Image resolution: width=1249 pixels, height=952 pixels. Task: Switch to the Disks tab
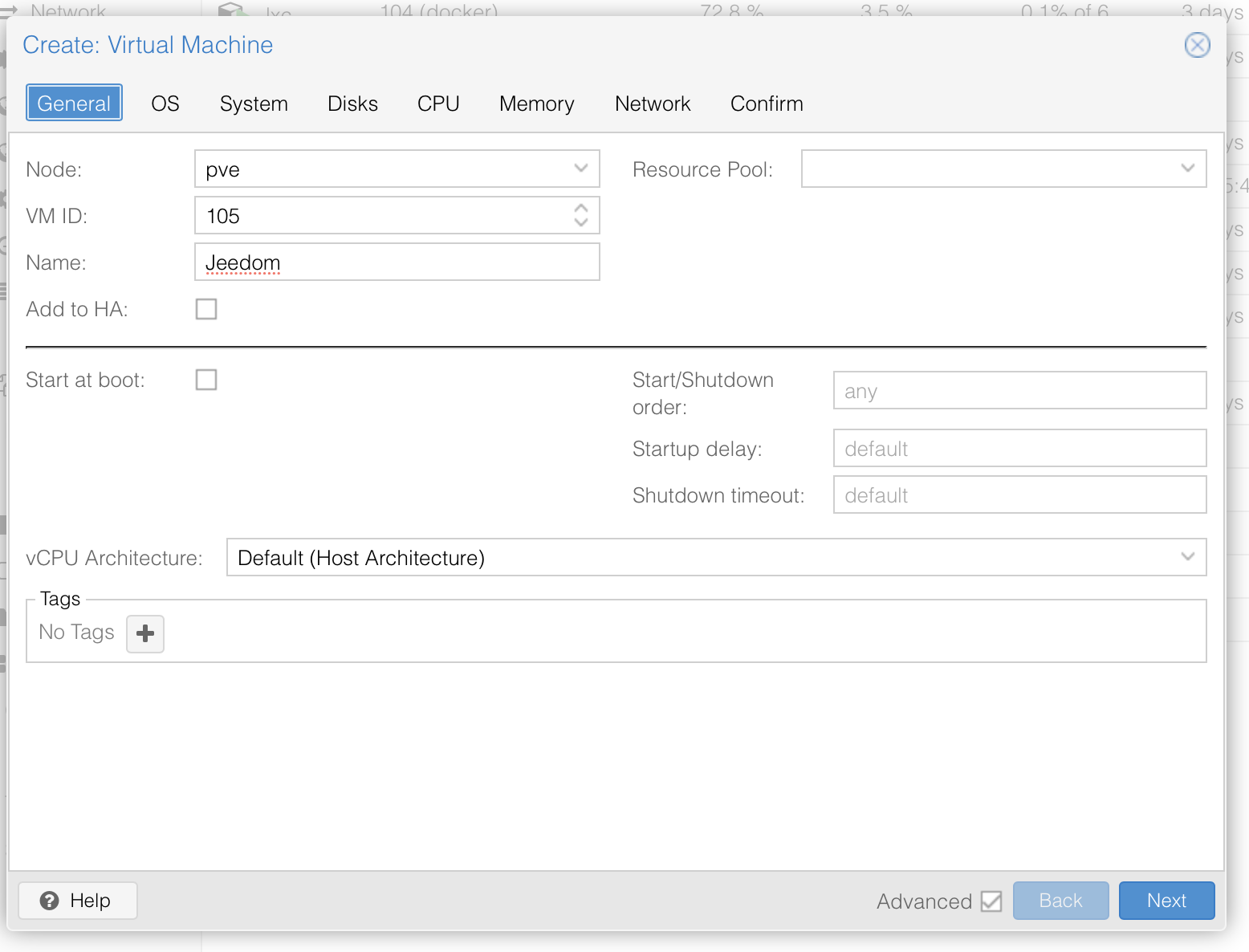tap(352, 104)
